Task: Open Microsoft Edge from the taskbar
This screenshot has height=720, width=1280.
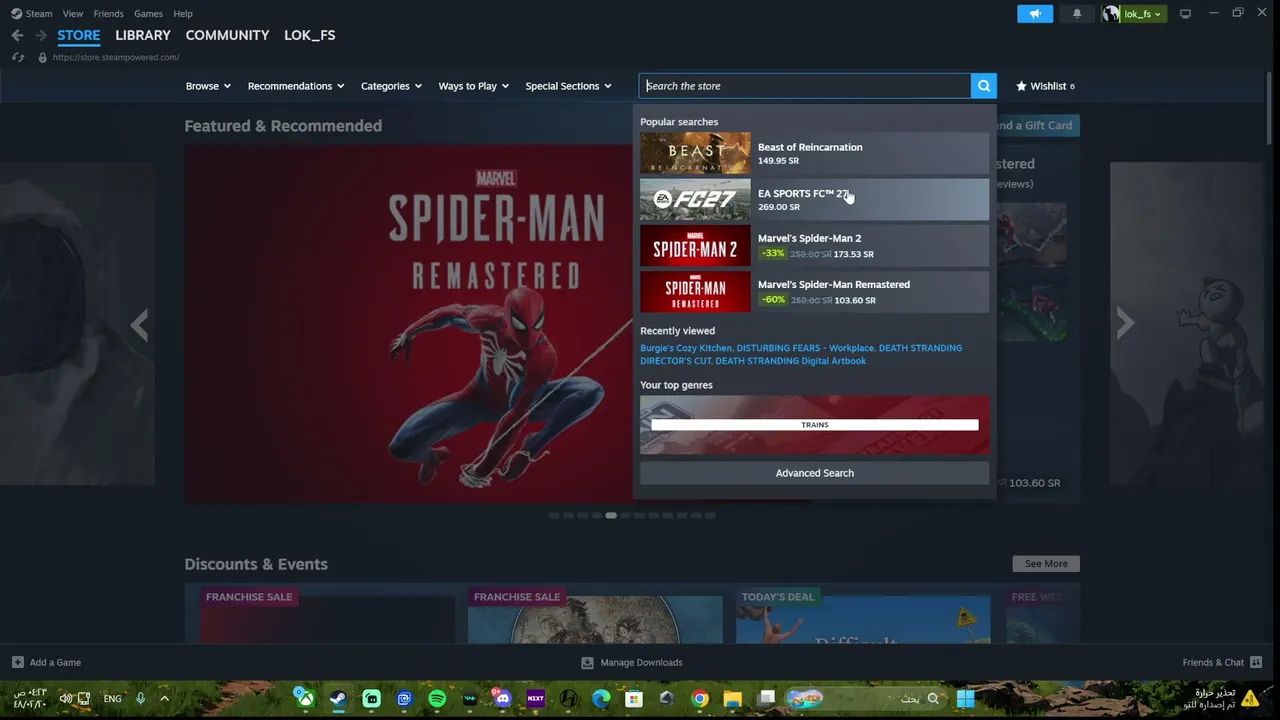Action: tap(601, 699)
